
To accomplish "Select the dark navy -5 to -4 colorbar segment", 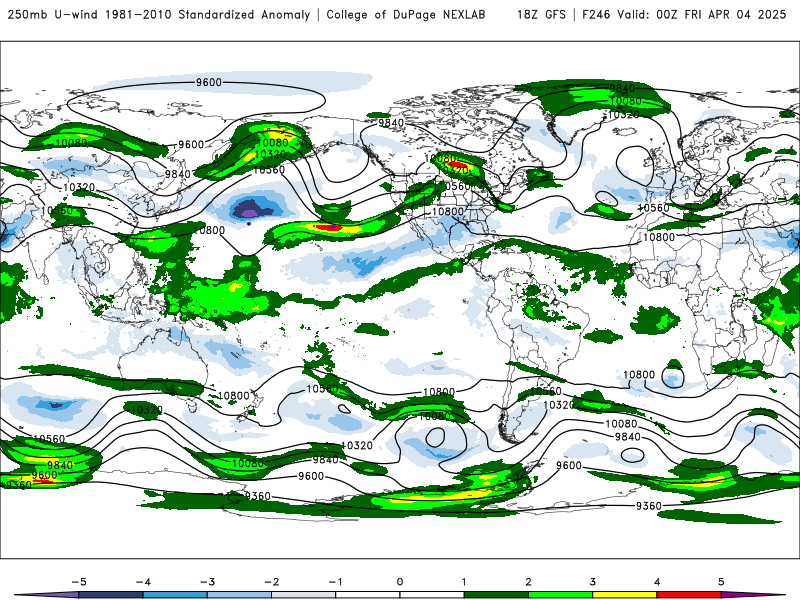I will [x=111, y=595].
